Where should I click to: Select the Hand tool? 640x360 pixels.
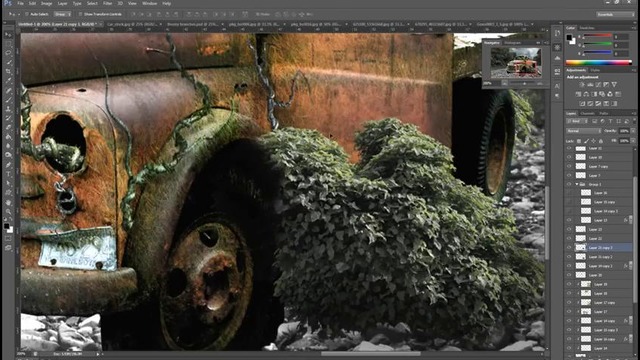point(9,202)
